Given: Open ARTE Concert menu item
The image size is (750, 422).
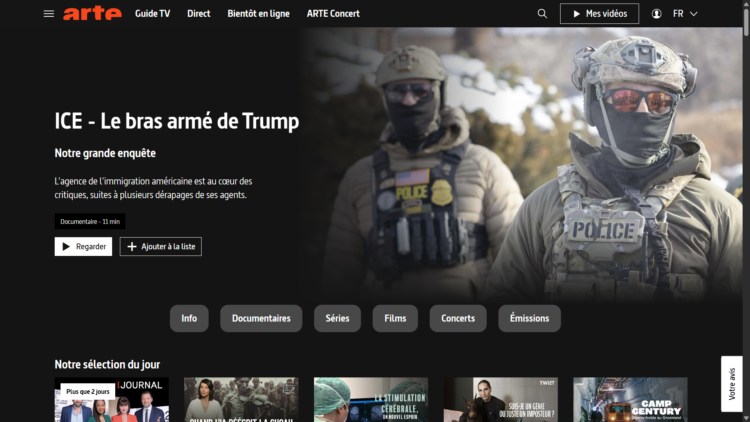Looking at the screenshot, I should point(333,14).
